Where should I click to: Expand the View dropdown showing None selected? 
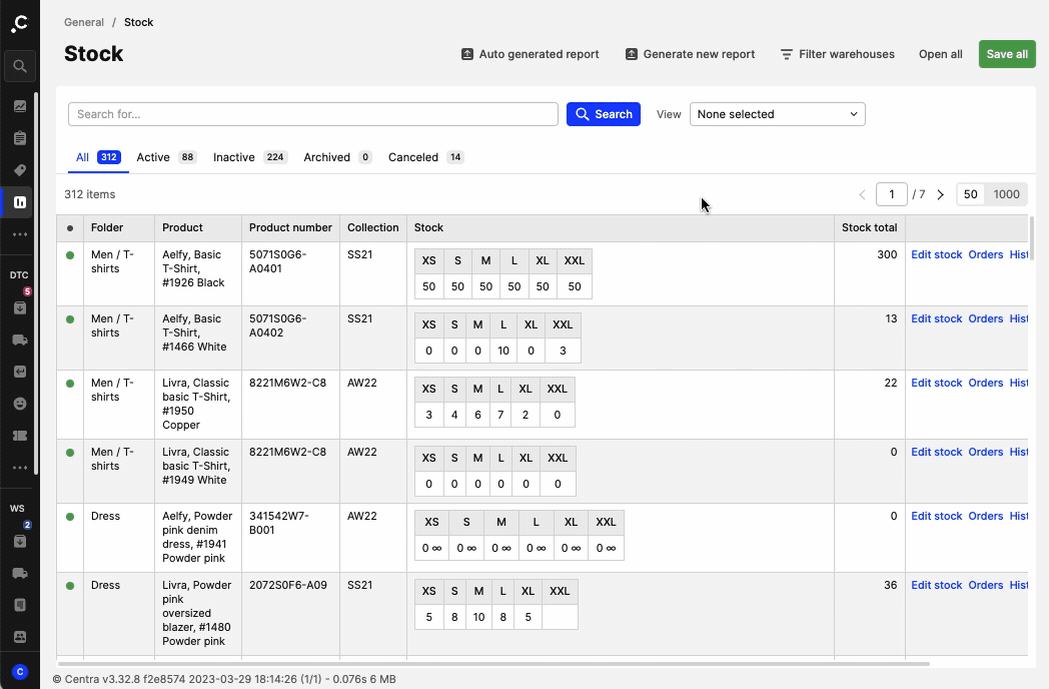coord(777,114)
